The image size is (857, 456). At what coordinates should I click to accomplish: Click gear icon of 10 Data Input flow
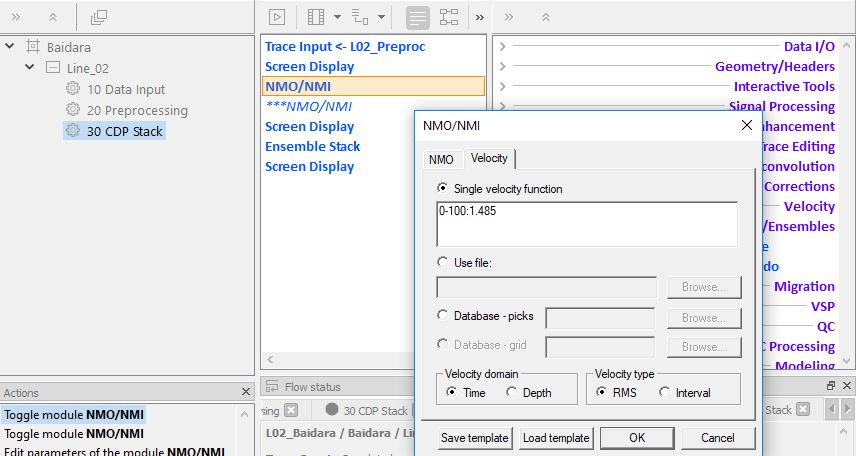[73, 88]
